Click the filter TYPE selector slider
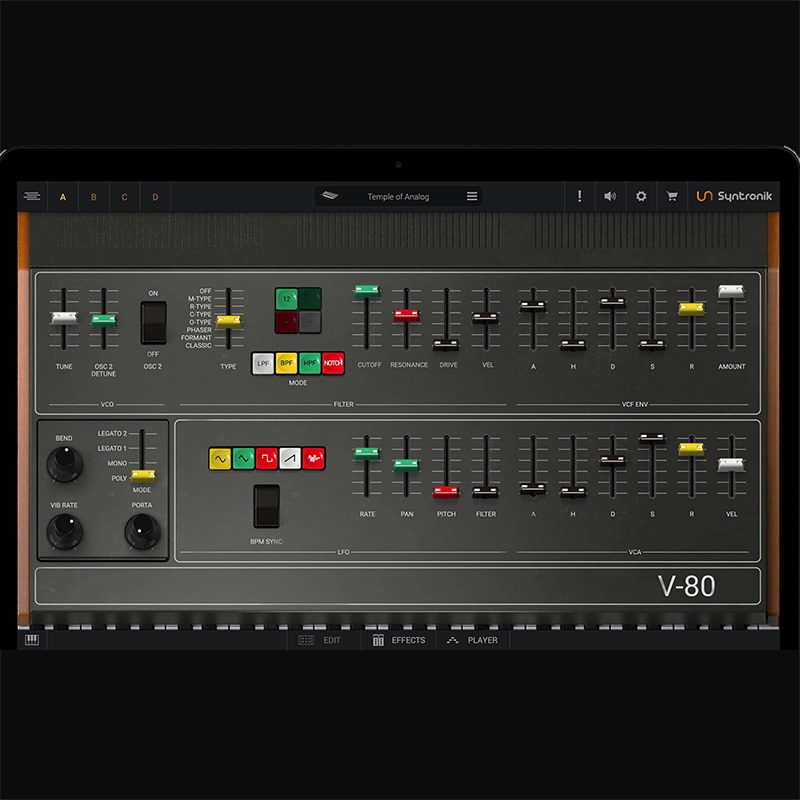 pyautogui.click(x=229, y=320)
